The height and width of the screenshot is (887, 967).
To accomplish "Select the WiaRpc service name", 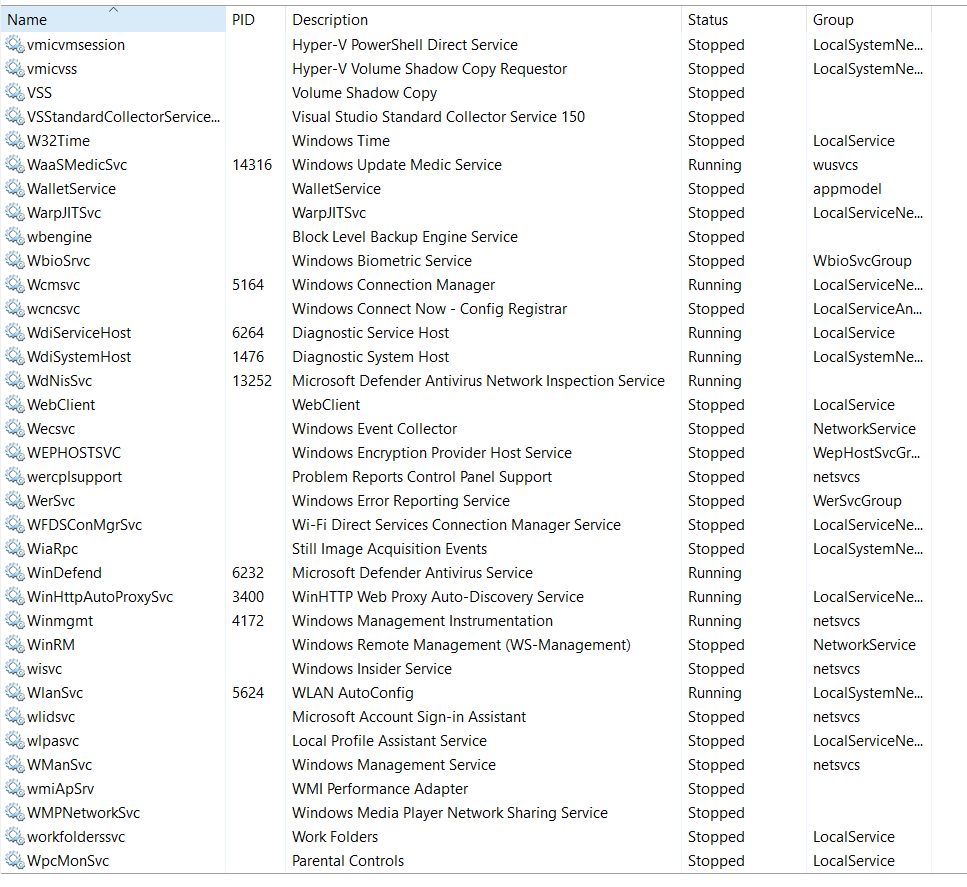I will [x=52, y=549].
